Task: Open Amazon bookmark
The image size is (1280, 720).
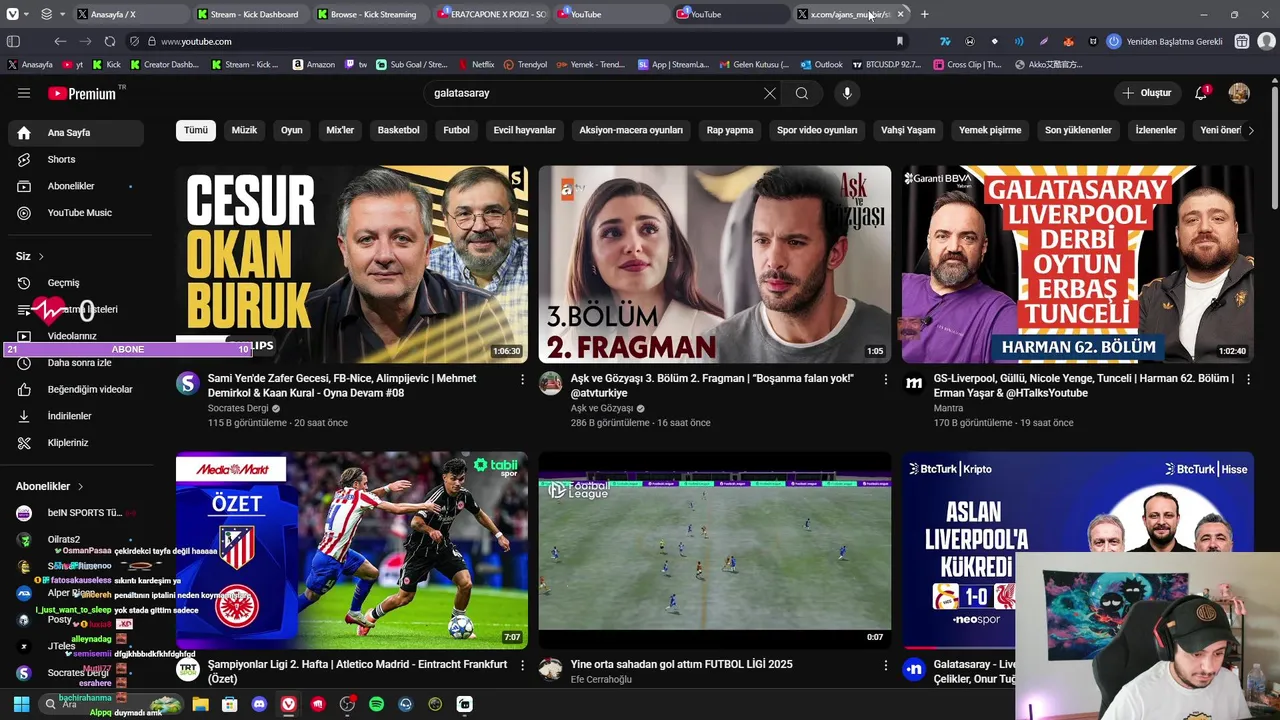Action: [314, 64]
